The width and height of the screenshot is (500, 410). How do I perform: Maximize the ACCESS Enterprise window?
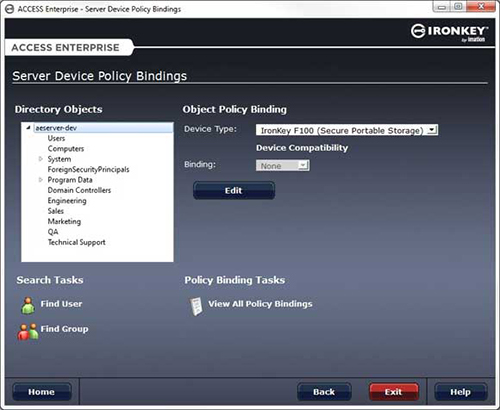point(459,7)
